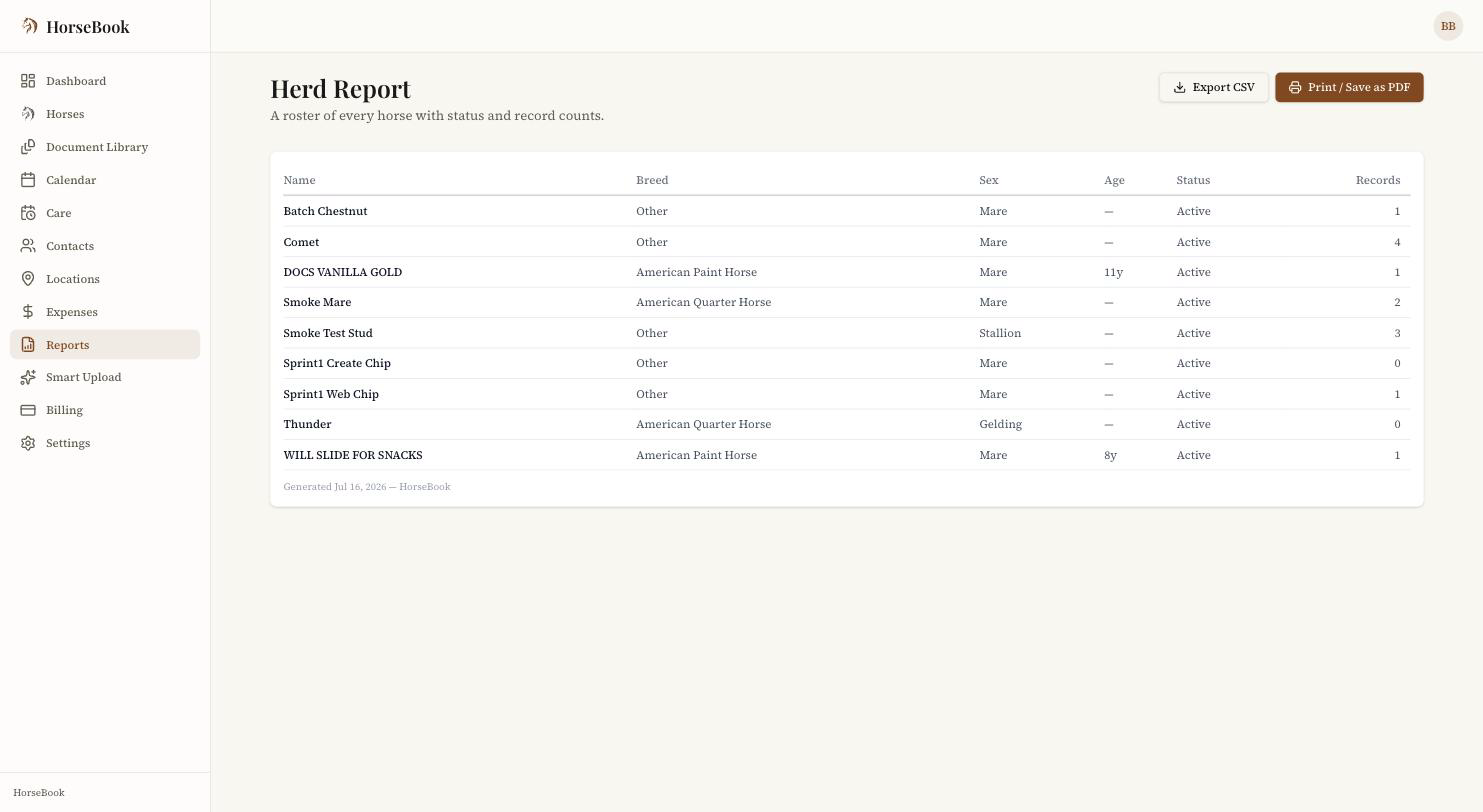This screenshot has width=1483, height=812.
Task: Click Sprint1 Web Chip row name
Action: (x=331, y=394)
